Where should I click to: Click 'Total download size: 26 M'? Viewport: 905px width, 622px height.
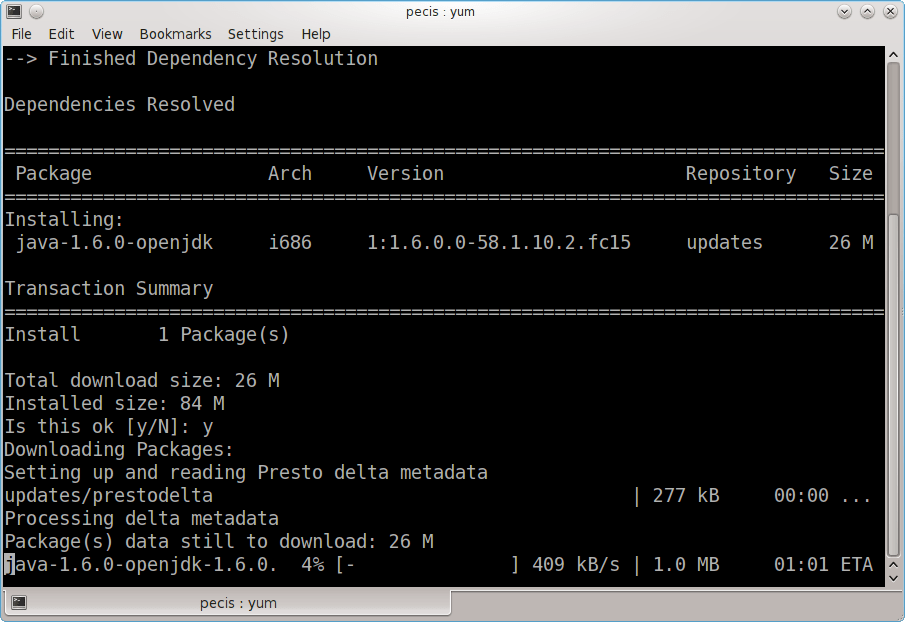pos(142,381)
